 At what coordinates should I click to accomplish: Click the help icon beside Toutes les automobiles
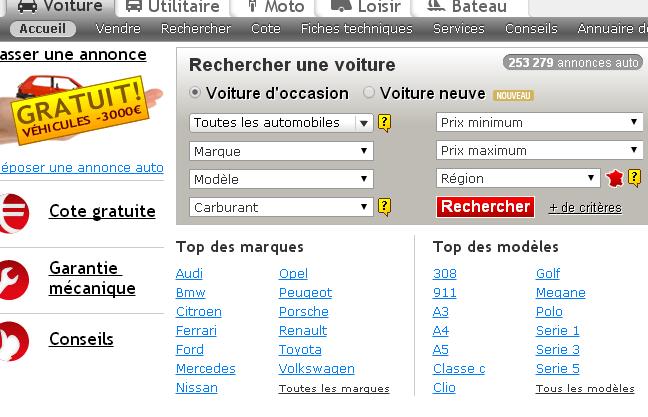tap(384, 123)
